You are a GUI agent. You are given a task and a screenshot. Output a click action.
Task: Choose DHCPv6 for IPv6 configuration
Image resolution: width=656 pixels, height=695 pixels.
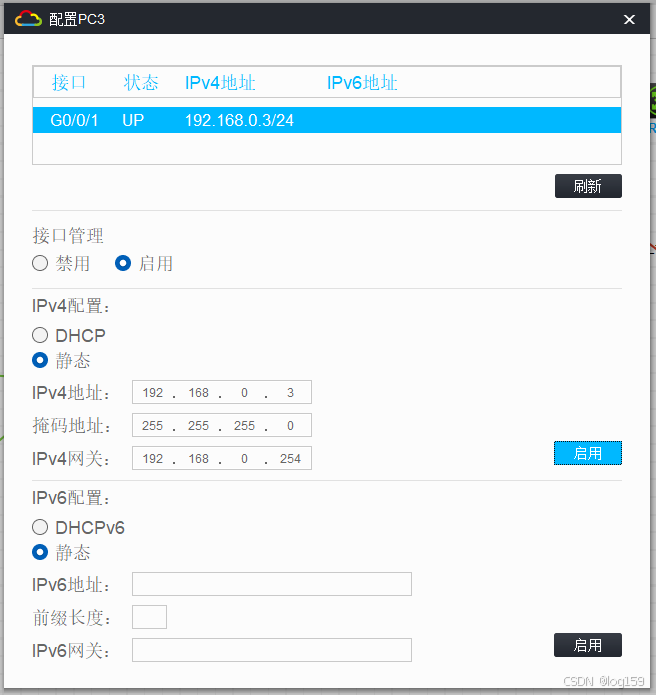coord(40,527)
